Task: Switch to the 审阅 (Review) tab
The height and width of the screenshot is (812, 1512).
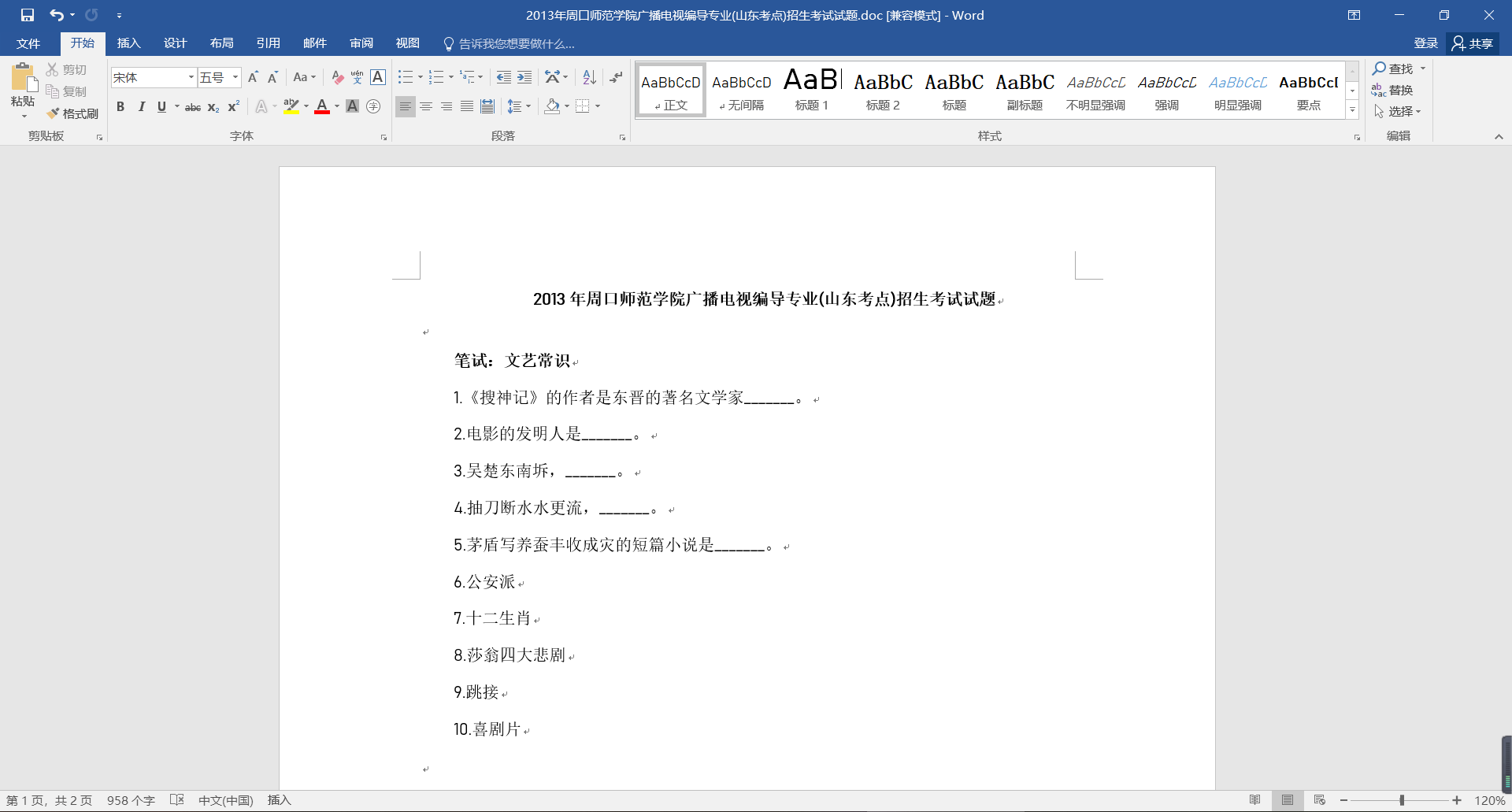Action: tap(361, 43)
